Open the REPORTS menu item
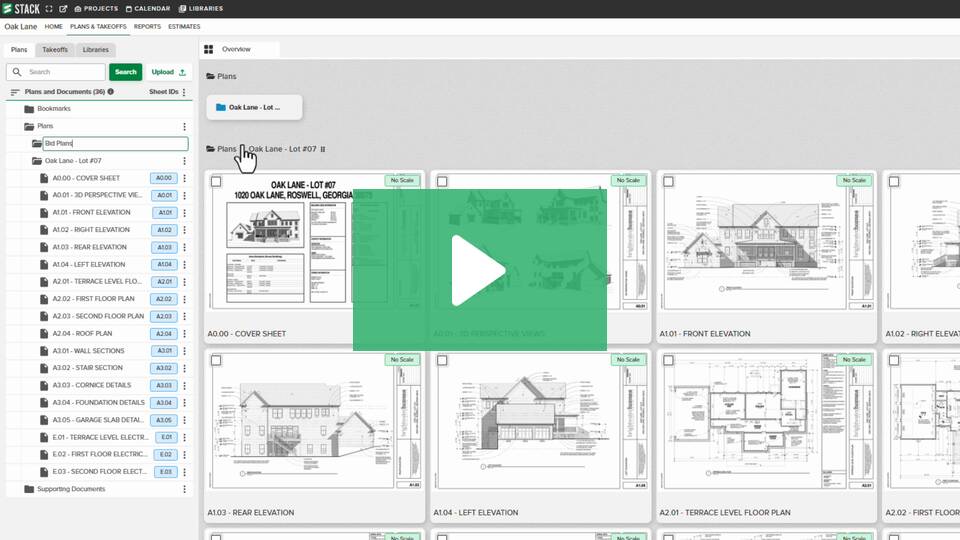960x540 pixels. (147, 27)
